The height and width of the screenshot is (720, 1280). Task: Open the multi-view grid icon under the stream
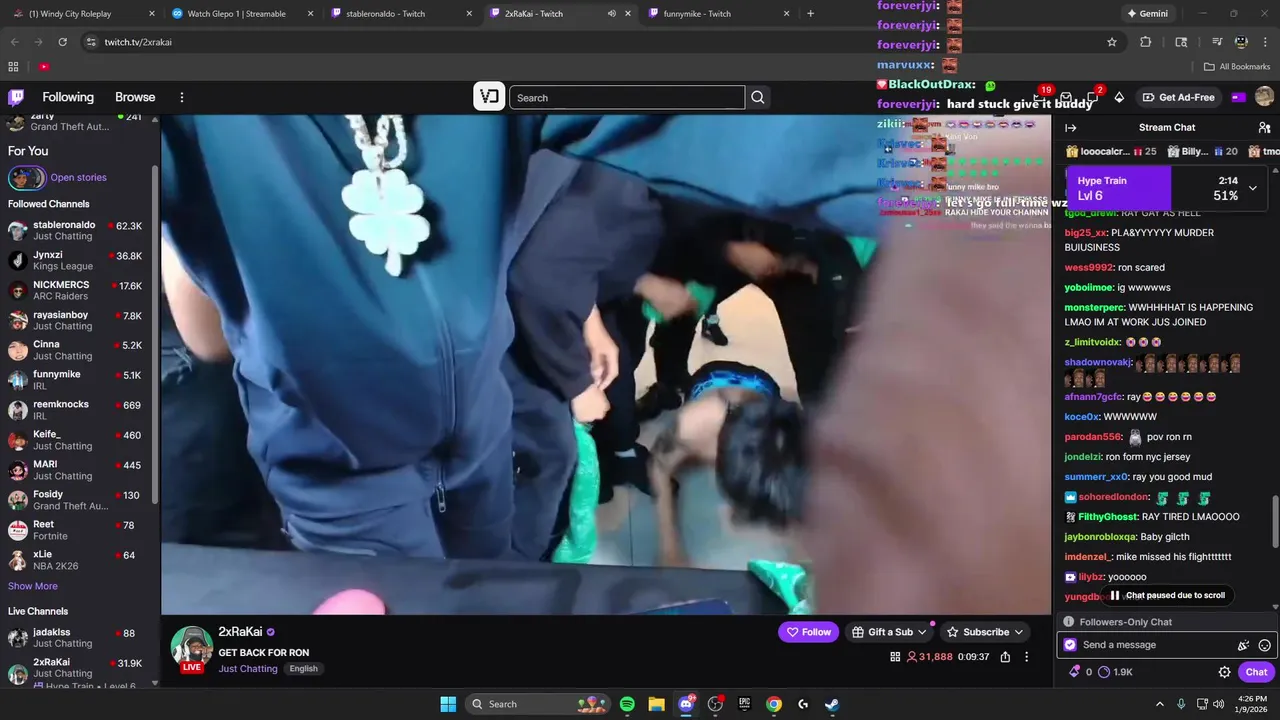895,657
